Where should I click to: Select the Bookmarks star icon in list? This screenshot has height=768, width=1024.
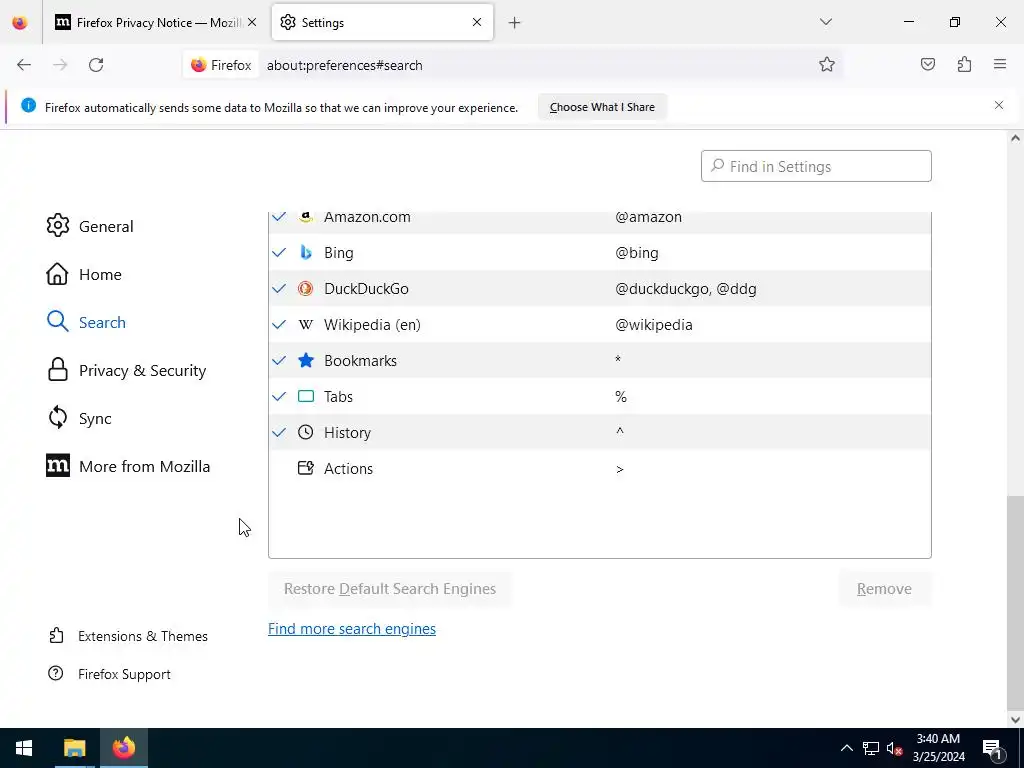[306, 360]
